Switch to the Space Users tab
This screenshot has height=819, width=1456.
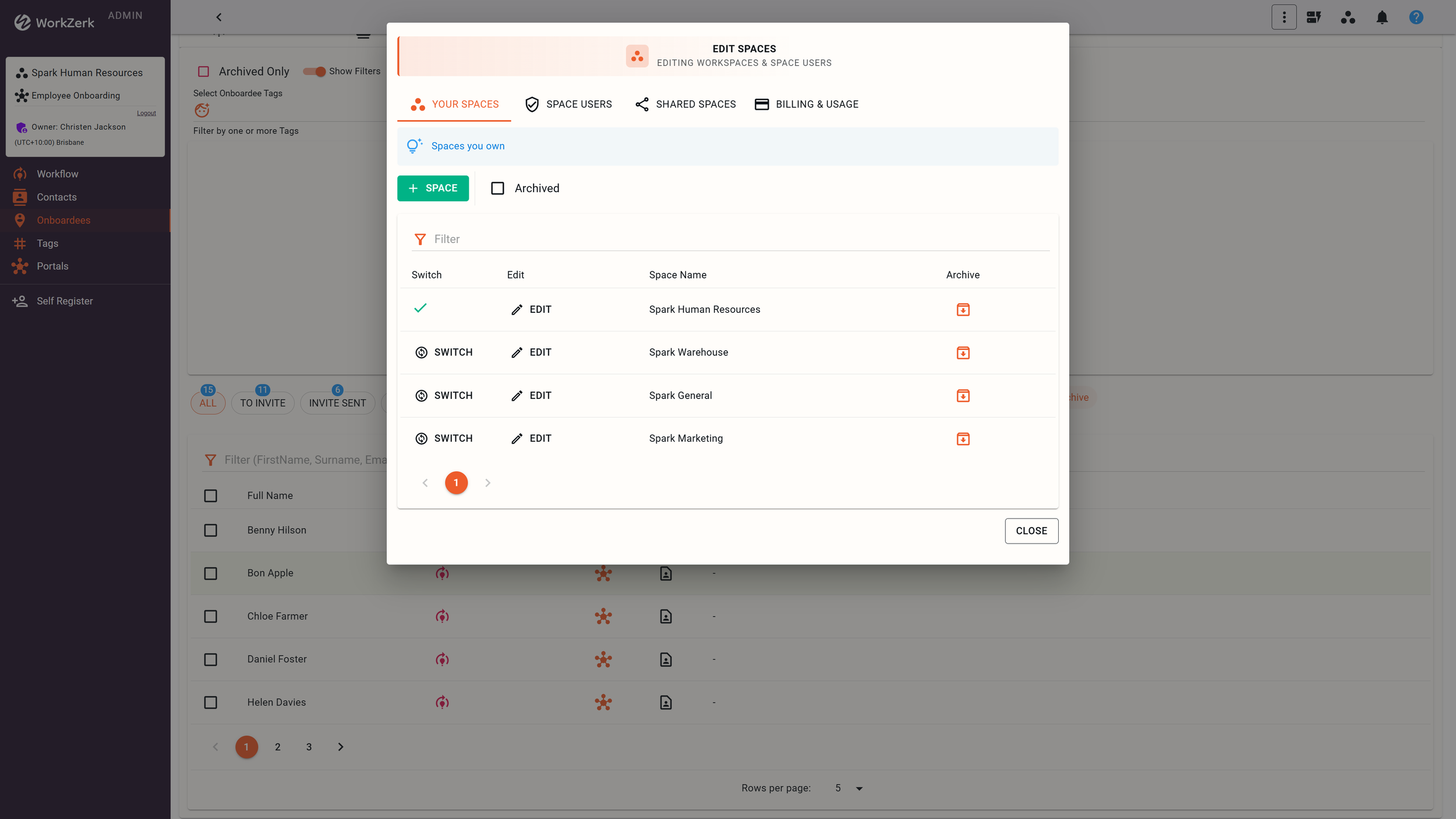point(568,104)
